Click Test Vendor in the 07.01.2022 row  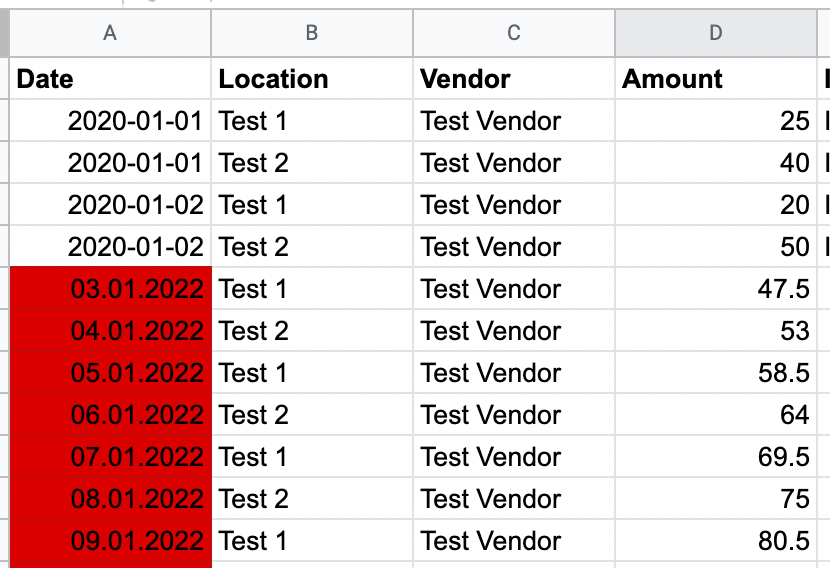coord(513,456)
